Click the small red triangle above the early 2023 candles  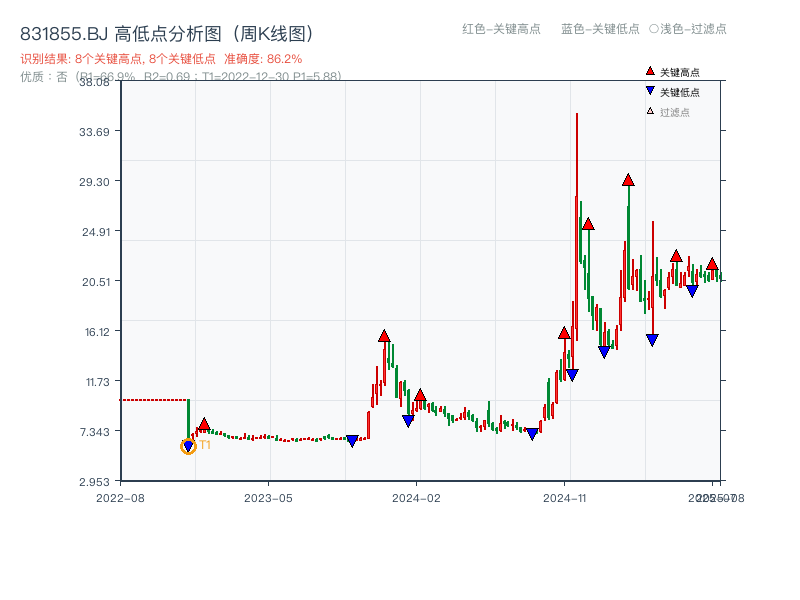click(204, 423)
